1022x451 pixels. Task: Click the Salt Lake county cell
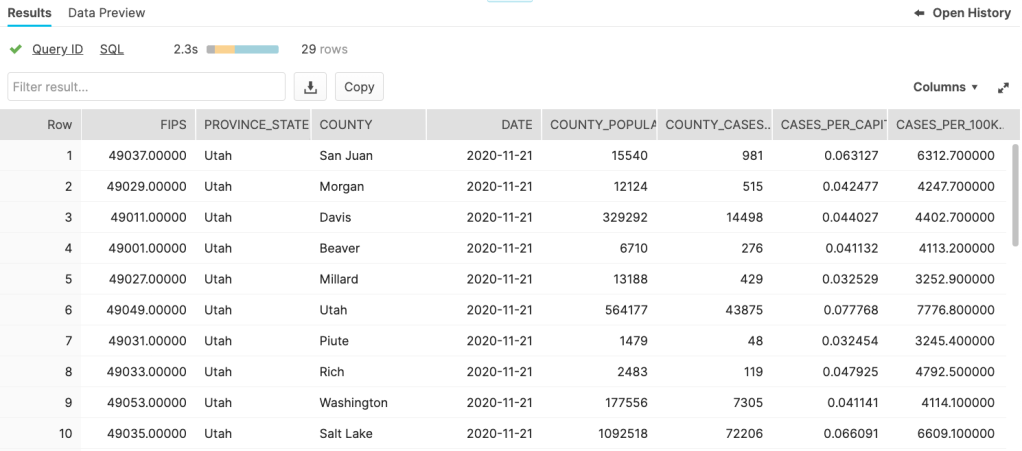pyautogui.click(x=346, y=434)
